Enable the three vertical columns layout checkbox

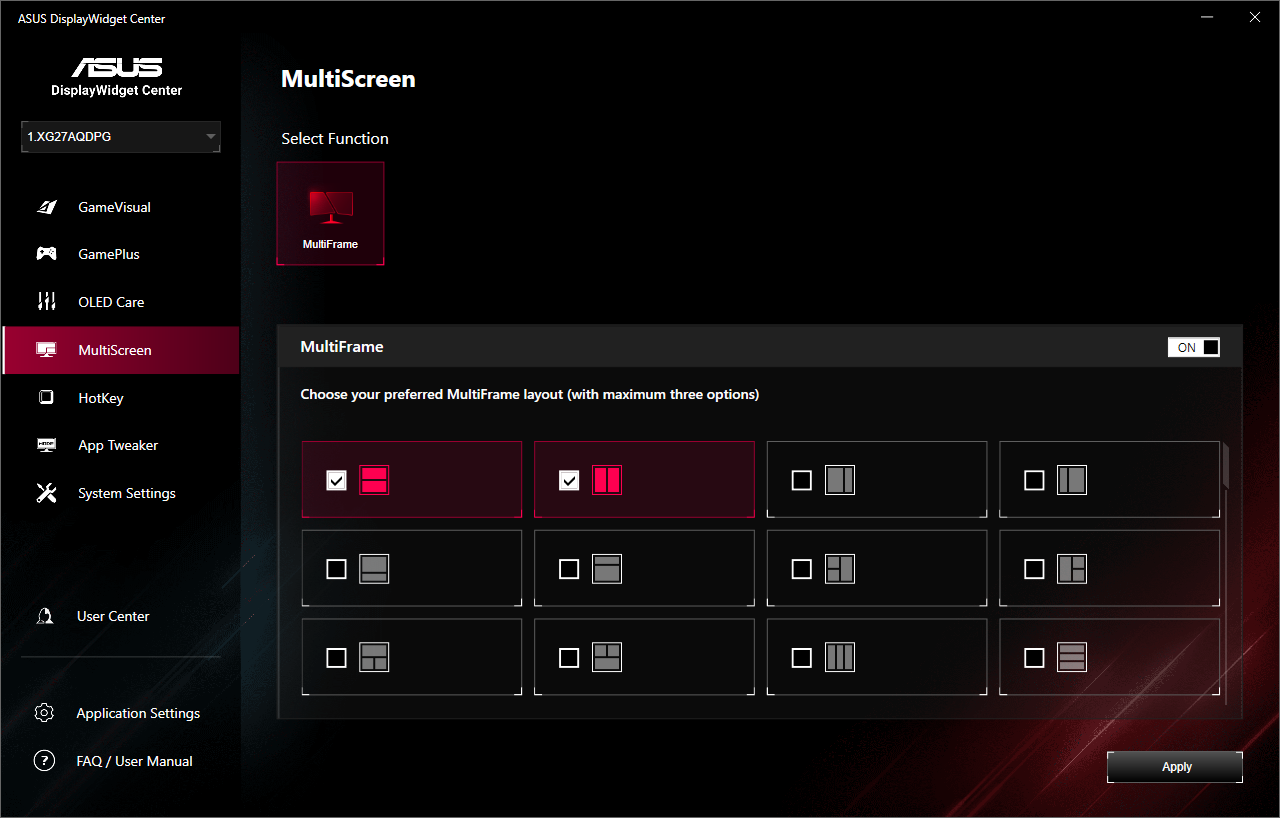coord(802,658)
